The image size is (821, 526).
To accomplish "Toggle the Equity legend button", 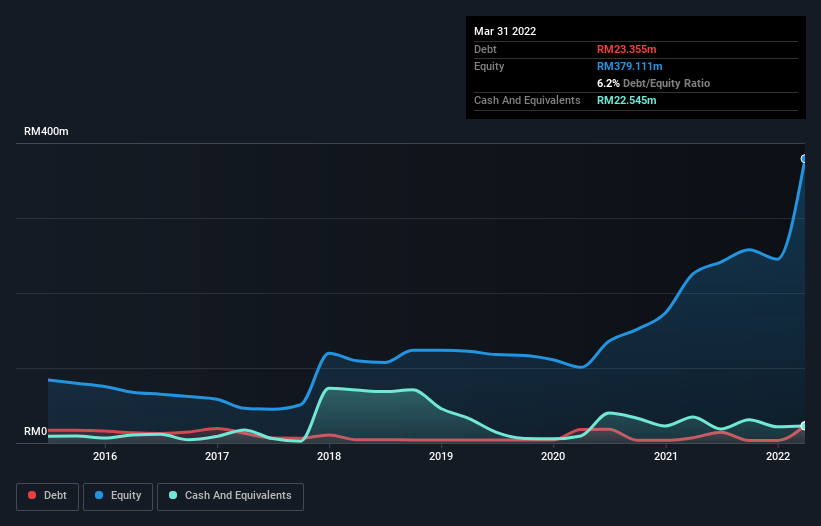I will 118,496.
